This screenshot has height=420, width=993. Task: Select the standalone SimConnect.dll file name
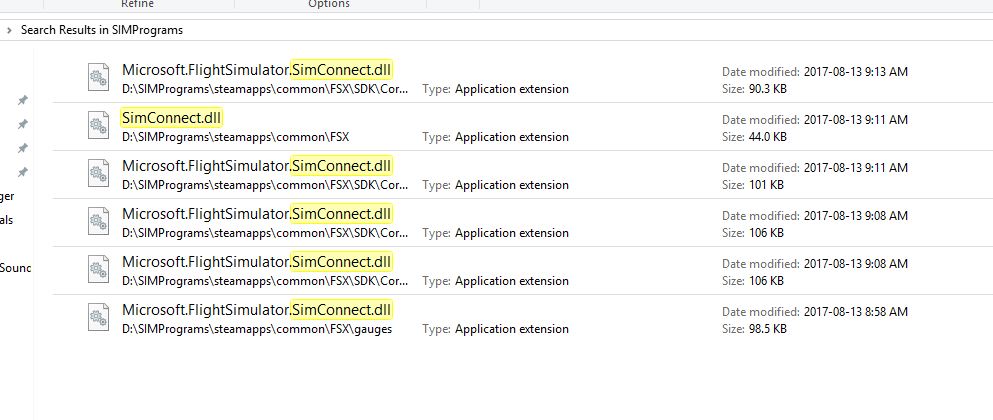pos(171,118)
